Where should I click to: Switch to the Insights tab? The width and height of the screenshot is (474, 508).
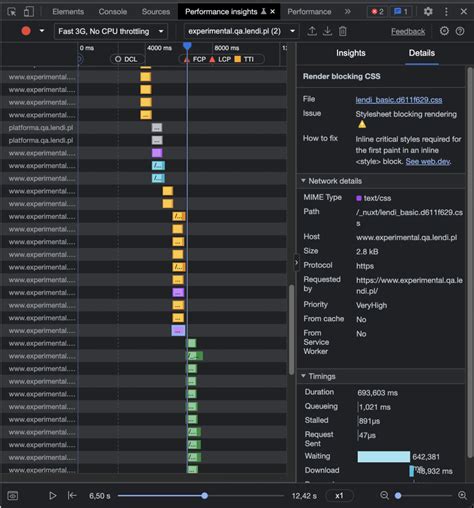point(351,53)
